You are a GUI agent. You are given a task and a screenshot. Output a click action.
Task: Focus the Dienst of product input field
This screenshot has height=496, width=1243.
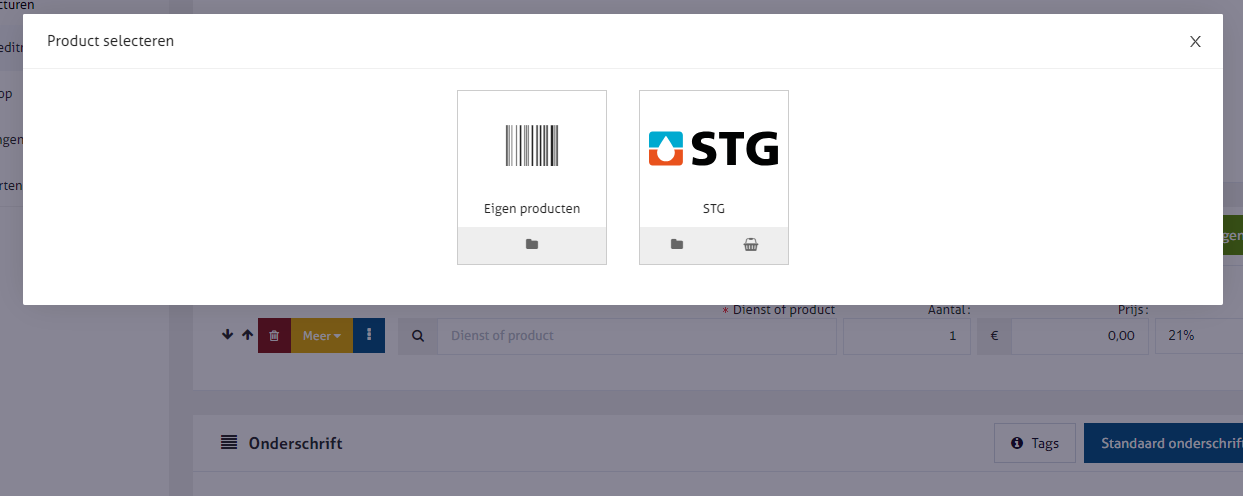click(x=637, y=336)
